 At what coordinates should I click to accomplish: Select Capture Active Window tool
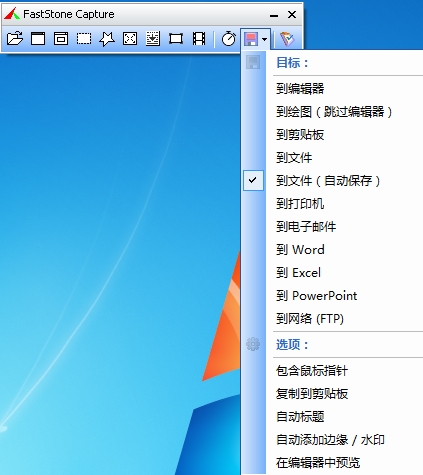(38, 39)
